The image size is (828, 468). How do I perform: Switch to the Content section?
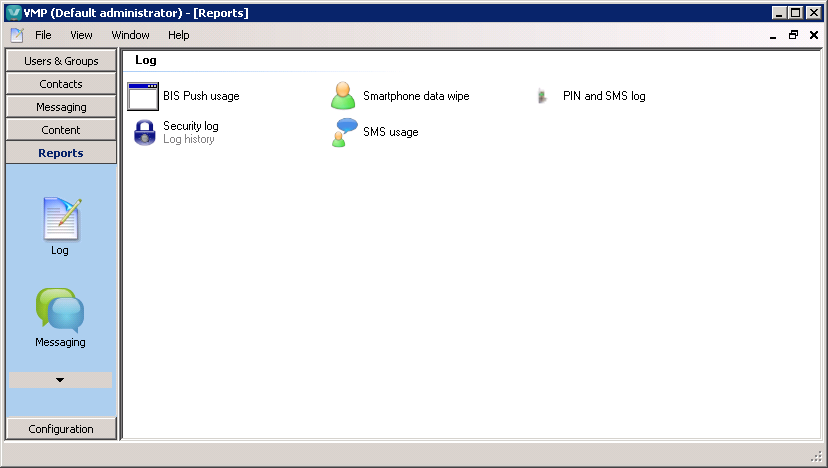click(61, 130)
